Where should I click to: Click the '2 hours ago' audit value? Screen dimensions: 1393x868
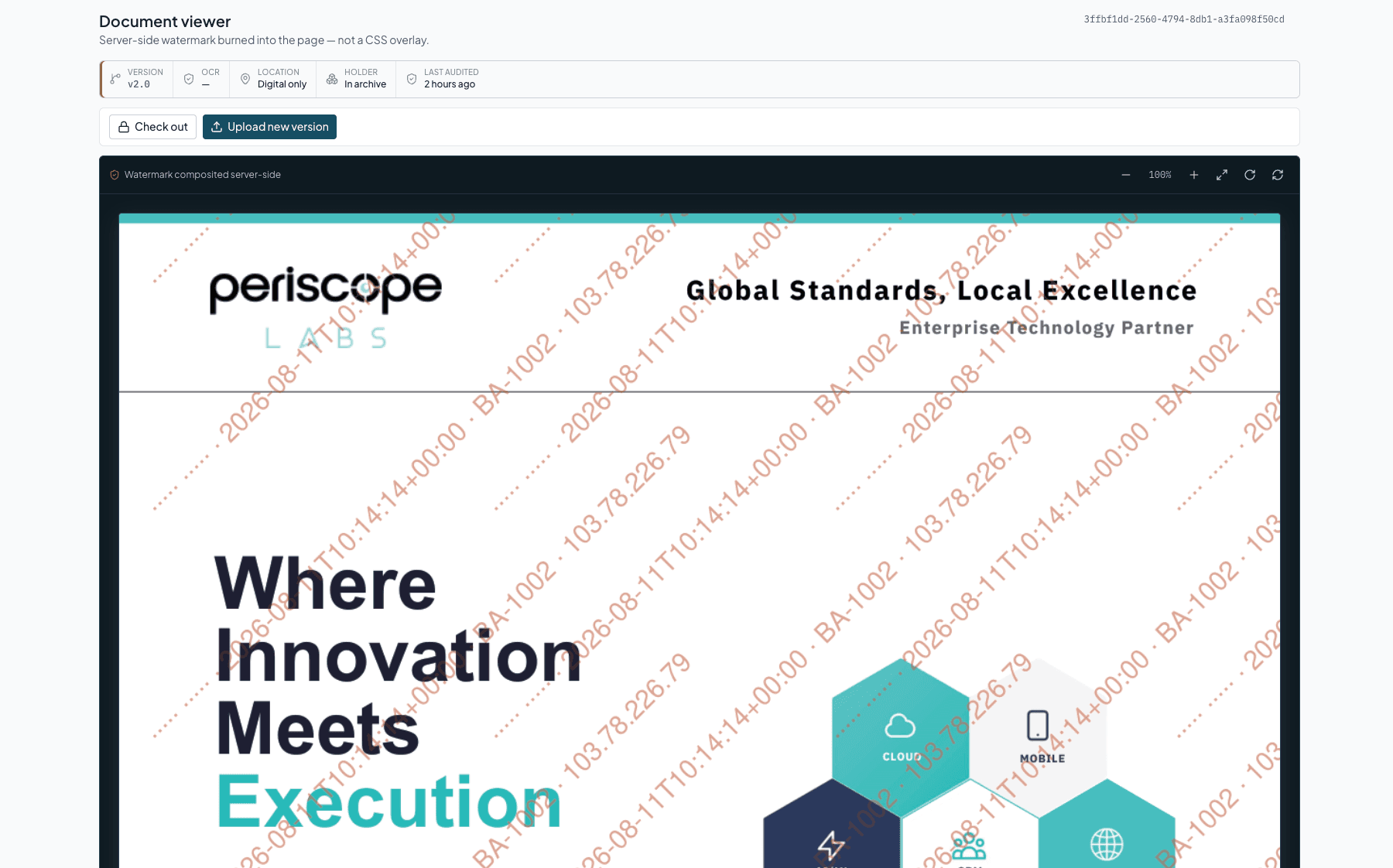point(450,84)
